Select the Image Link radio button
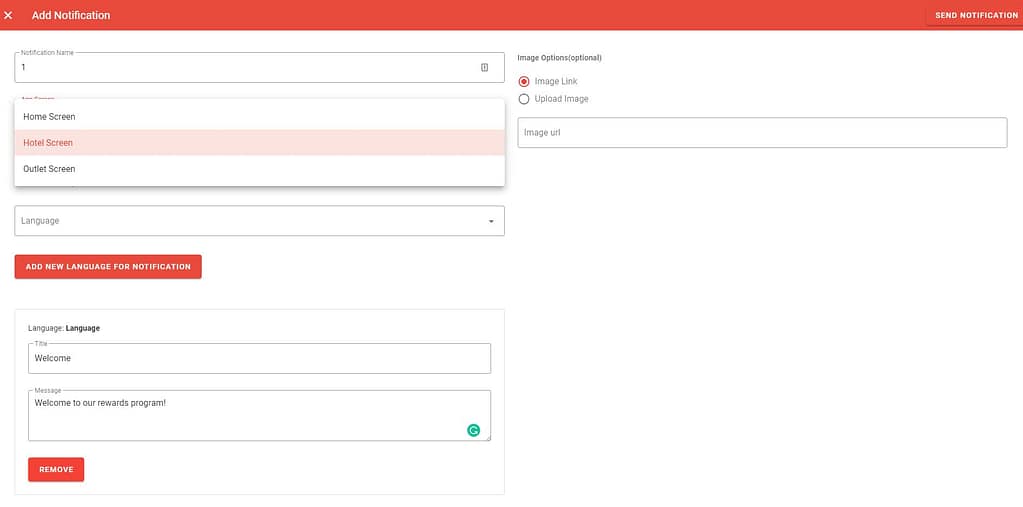The width and height of the screenshot is (1023, 507). tap(524, 81)
